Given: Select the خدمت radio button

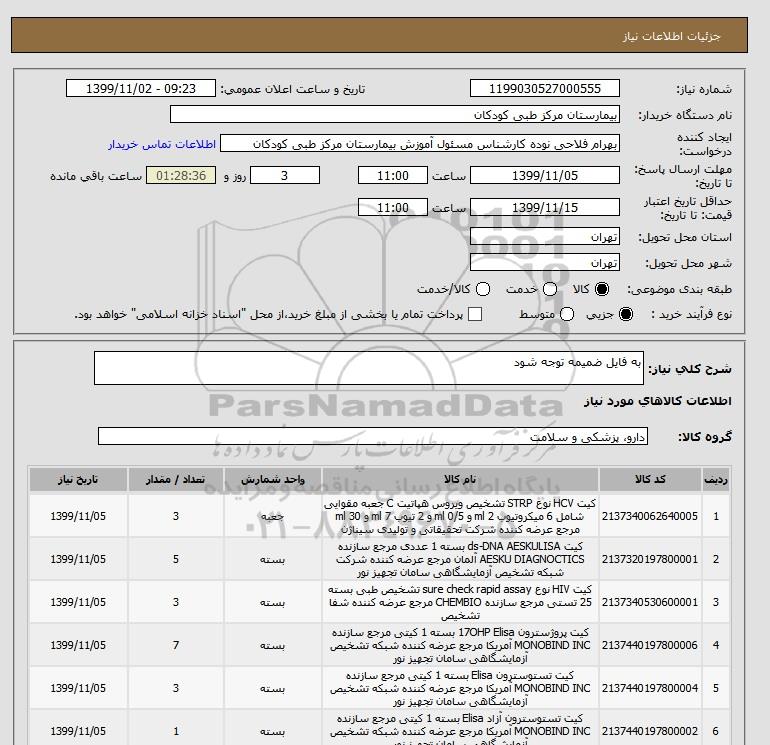Looking at the screenshot, I should [x=550, y=289].
